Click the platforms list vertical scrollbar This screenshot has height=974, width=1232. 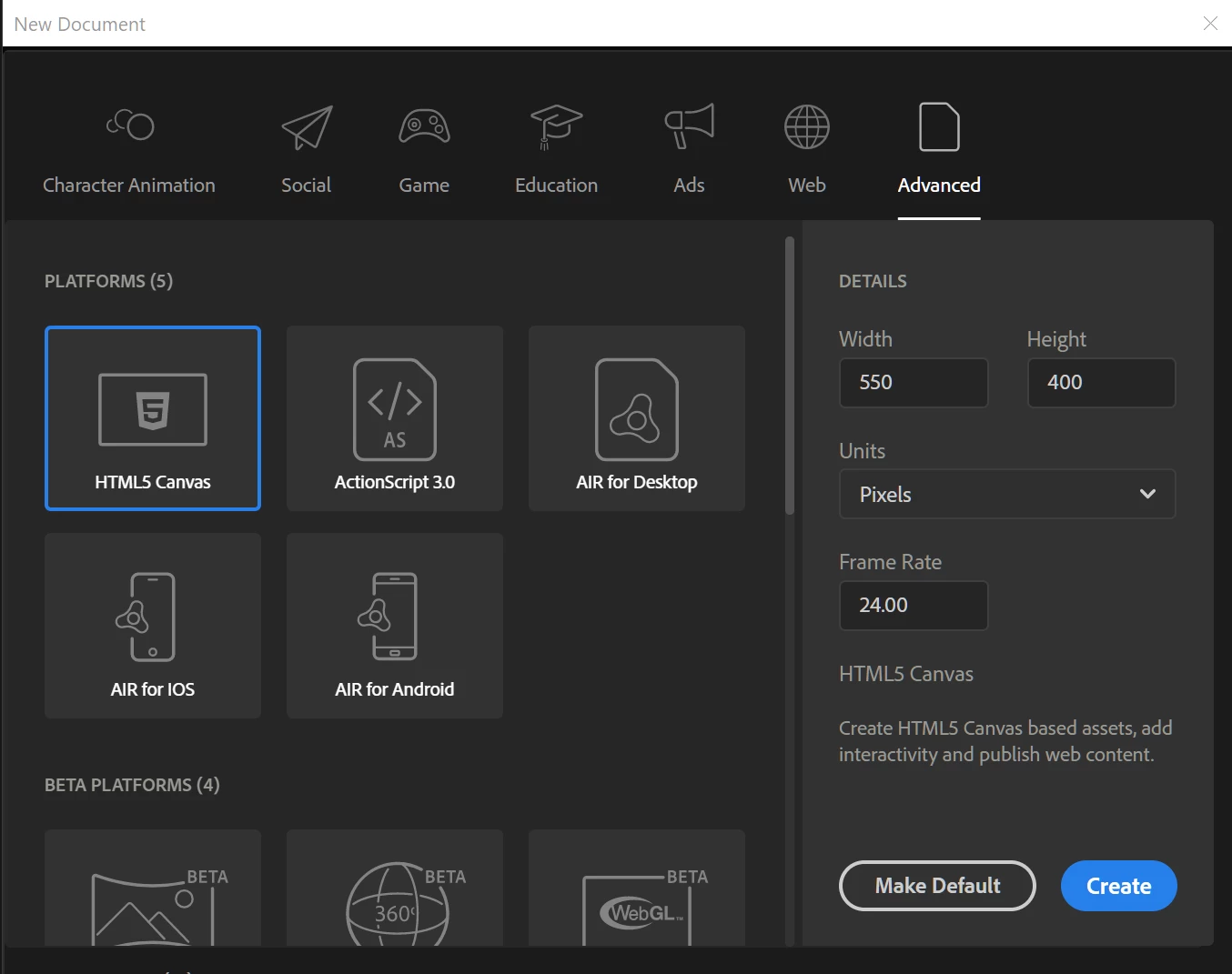click(790, 376)
